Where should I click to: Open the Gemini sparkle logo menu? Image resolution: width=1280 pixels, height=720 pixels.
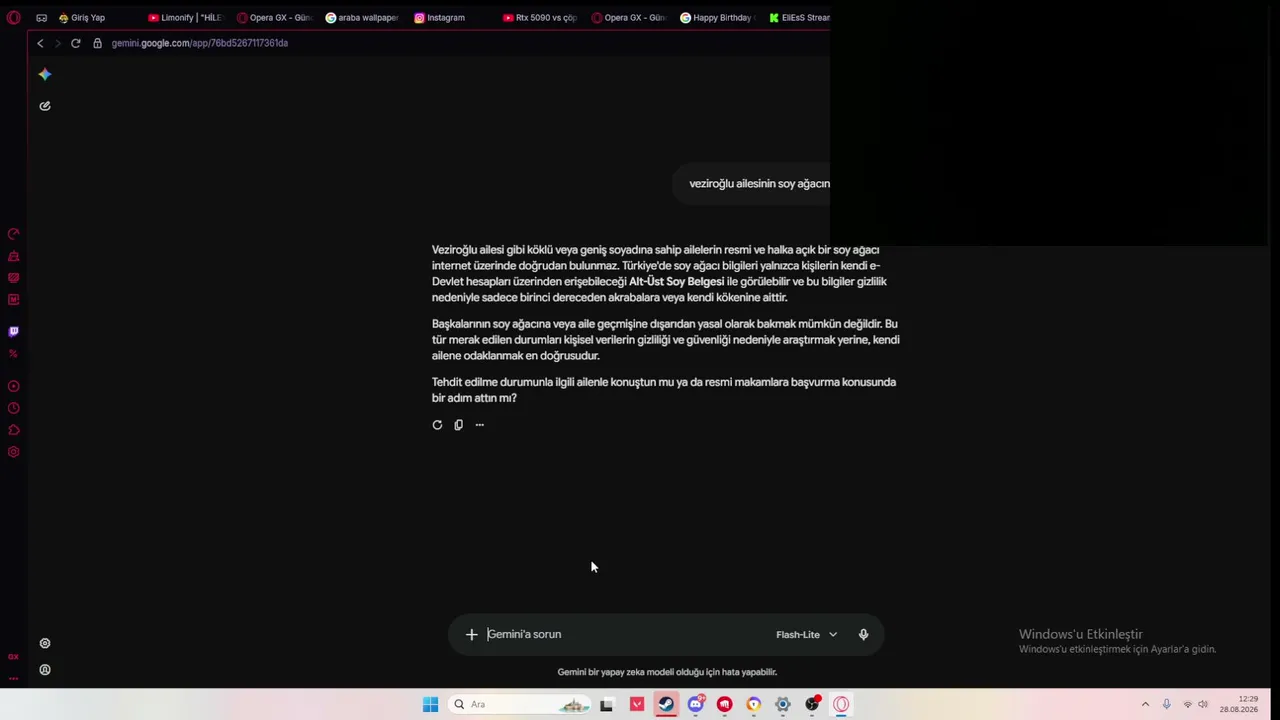(45, 74)
